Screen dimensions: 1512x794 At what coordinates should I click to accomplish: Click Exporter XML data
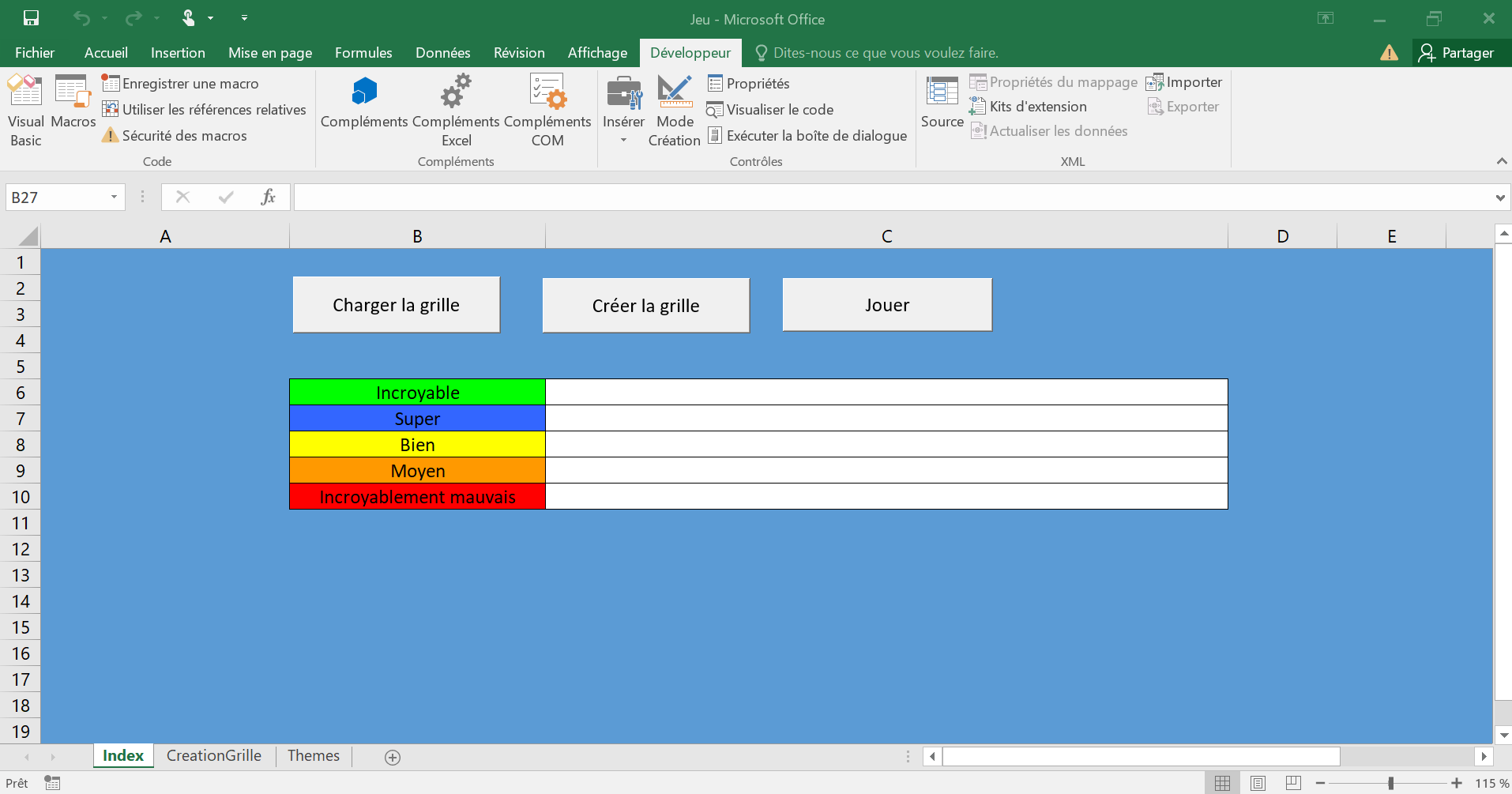pyautogui.click(x=1183, y=107)
